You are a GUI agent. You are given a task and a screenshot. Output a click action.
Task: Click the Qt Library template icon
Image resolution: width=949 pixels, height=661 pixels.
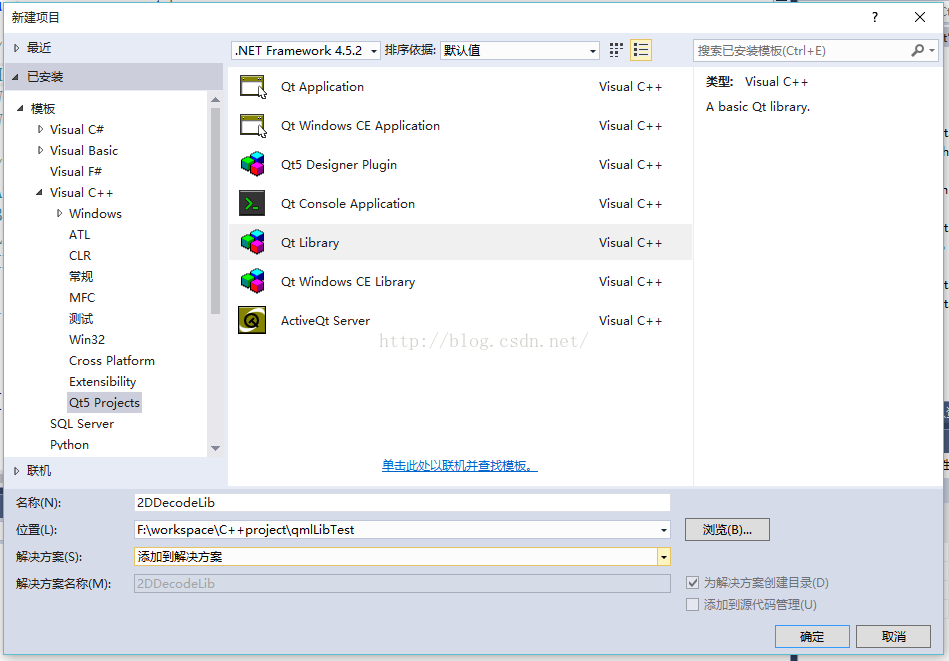(x=253, y=242)
